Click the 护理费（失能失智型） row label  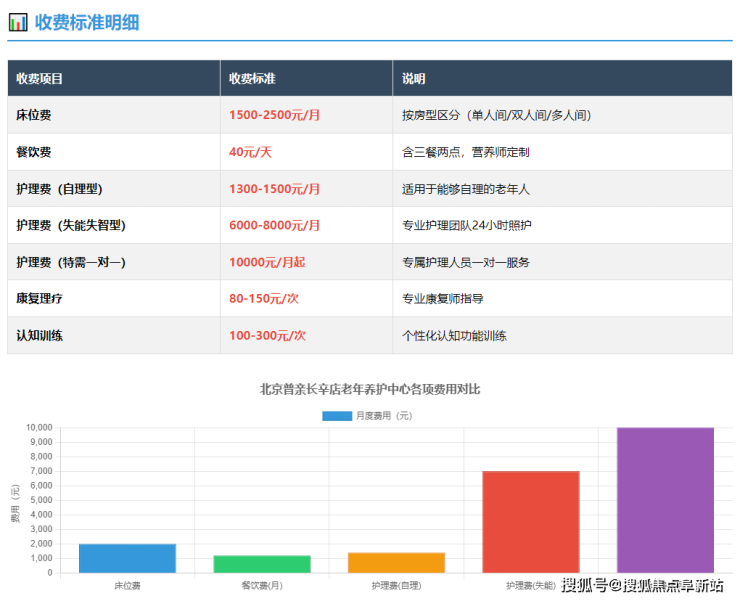pyautogui.click(x=71, y=225)
